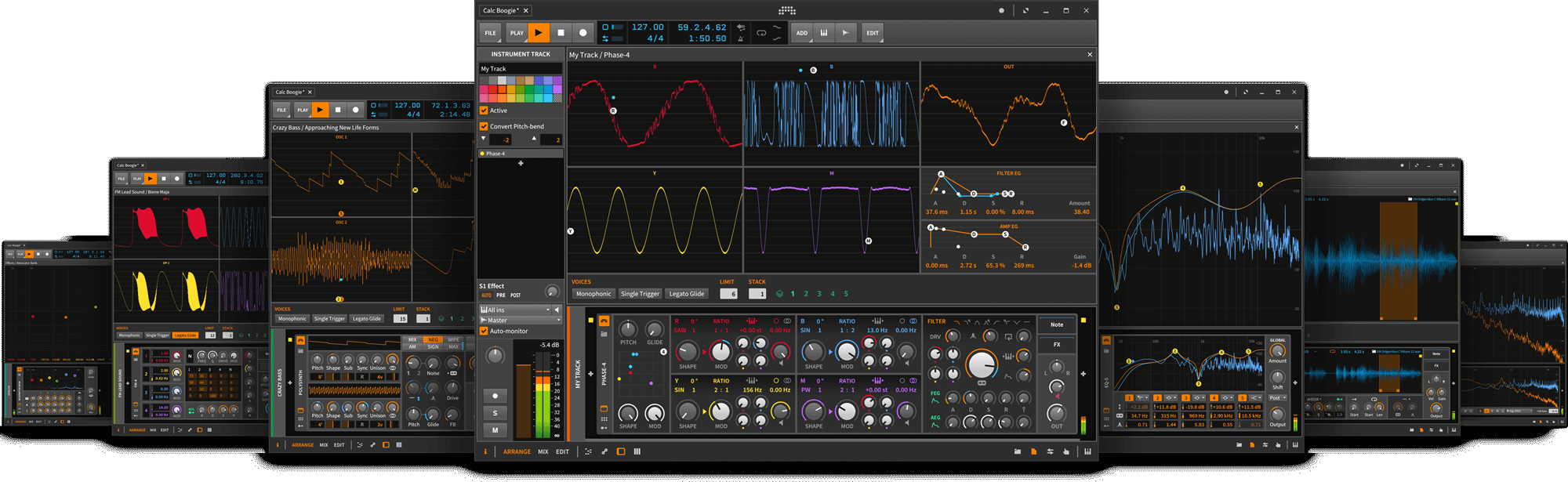Click the sliders icon at bottom right
This screenshot has height=482, width=1568.
(x=1050, y=451)
